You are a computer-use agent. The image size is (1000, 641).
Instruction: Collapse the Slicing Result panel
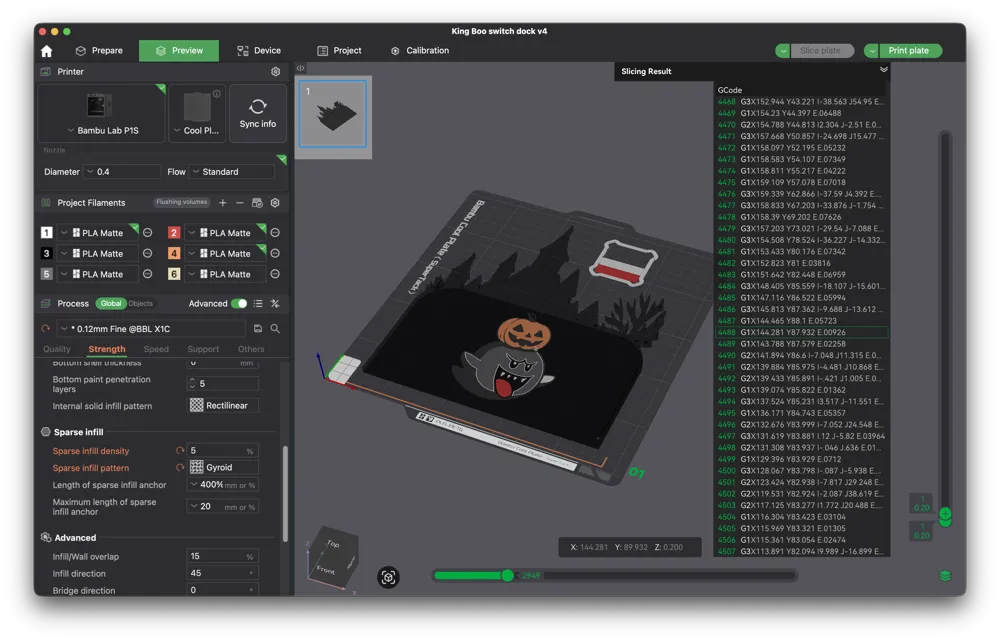pyautogui.click(x=883, y=70)
